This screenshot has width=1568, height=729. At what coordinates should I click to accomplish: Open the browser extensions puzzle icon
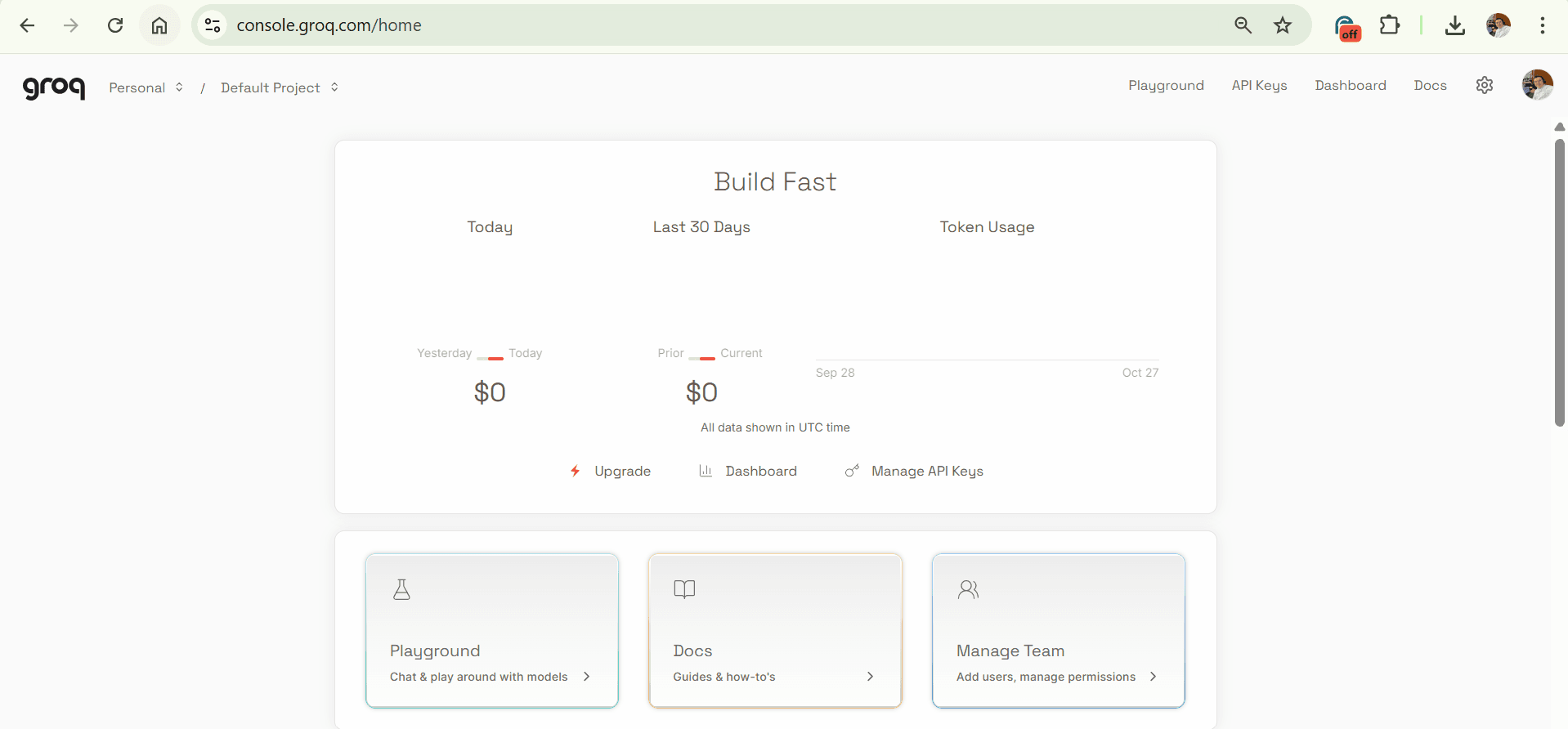(x=1389, y=25)
